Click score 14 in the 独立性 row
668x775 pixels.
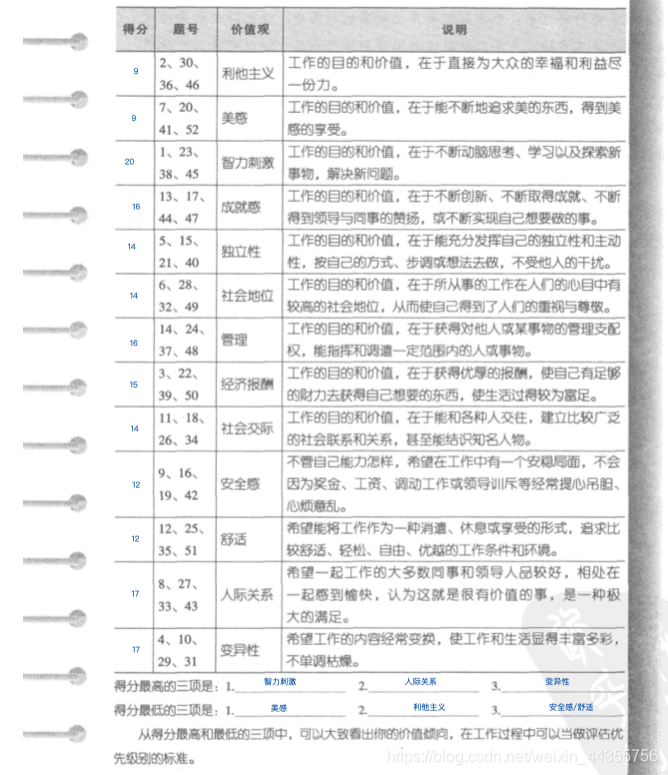click(131, 247)
